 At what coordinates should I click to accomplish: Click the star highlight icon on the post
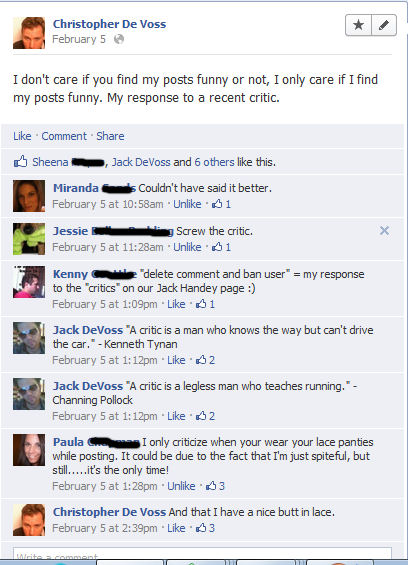point(358,25)
